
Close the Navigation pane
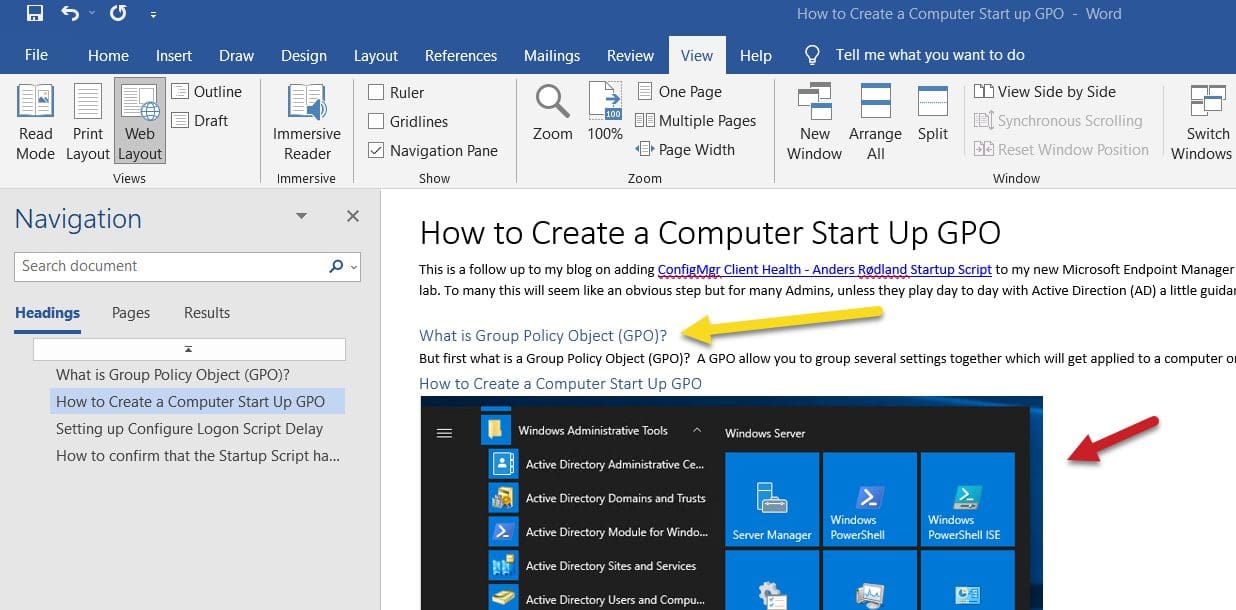click(x=352, y=216)
